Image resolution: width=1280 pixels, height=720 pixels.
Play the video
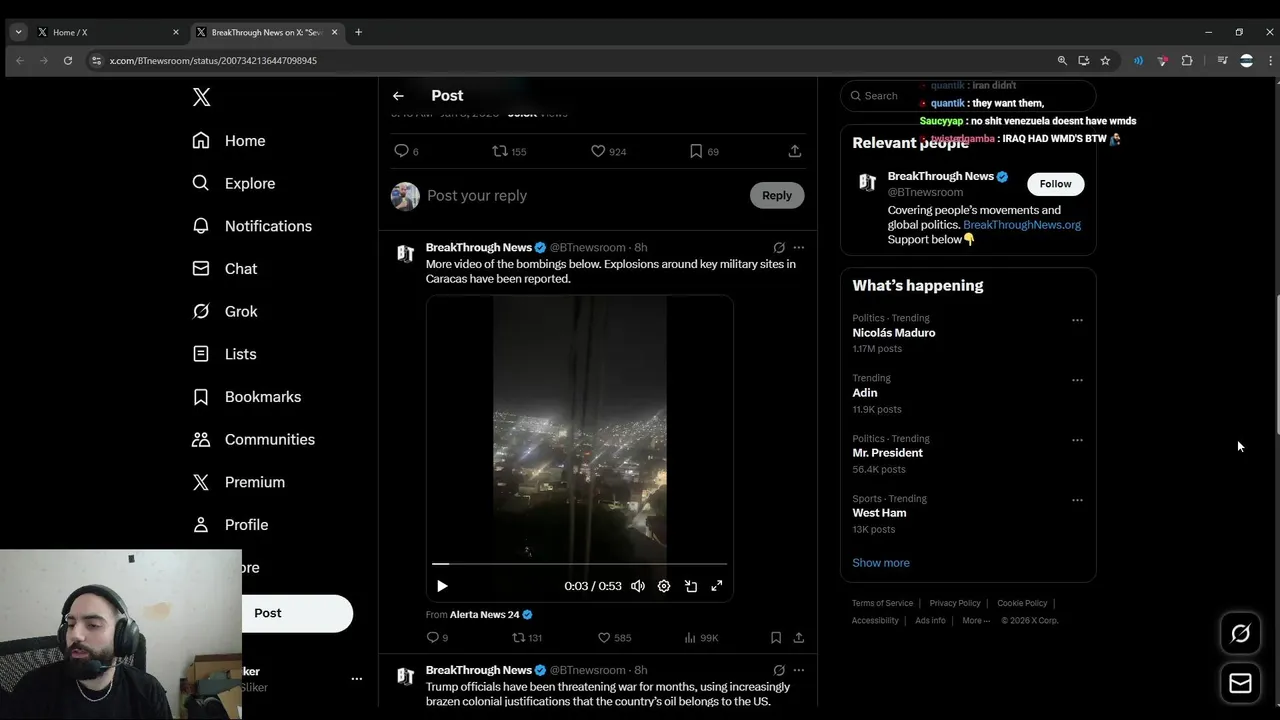[x=442, y=586]
